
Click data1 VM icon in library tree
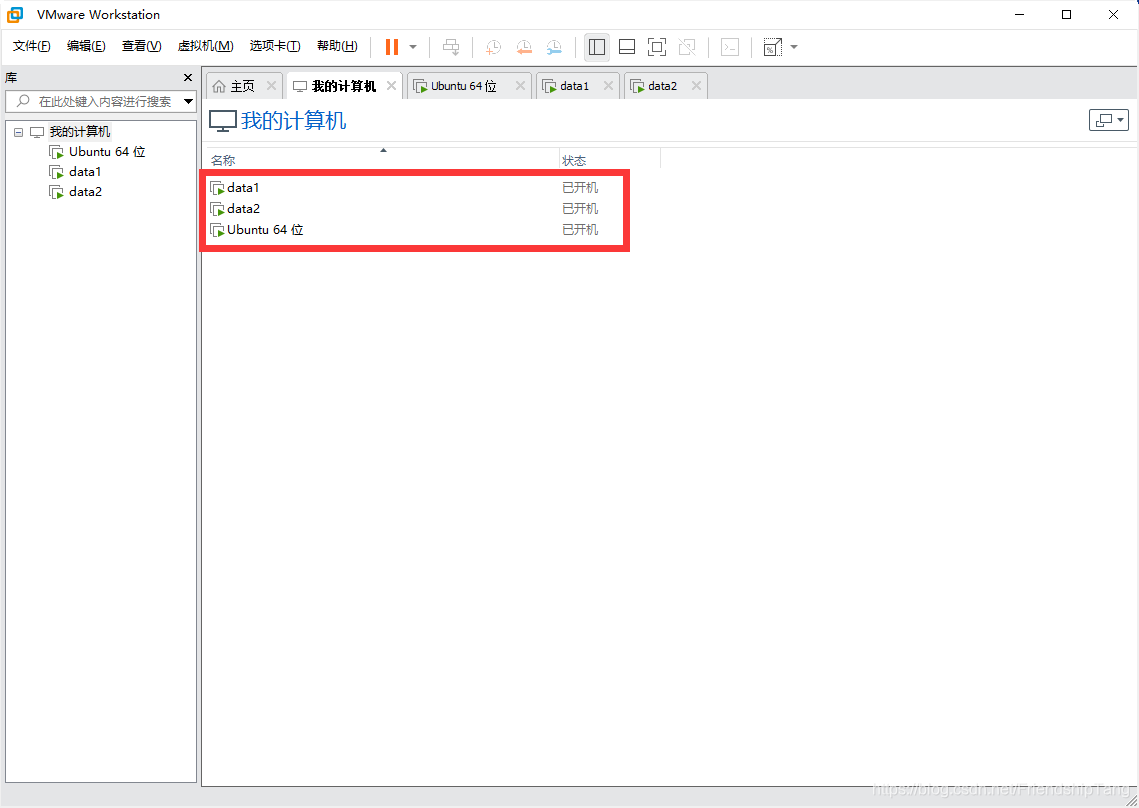click(56, 172)
